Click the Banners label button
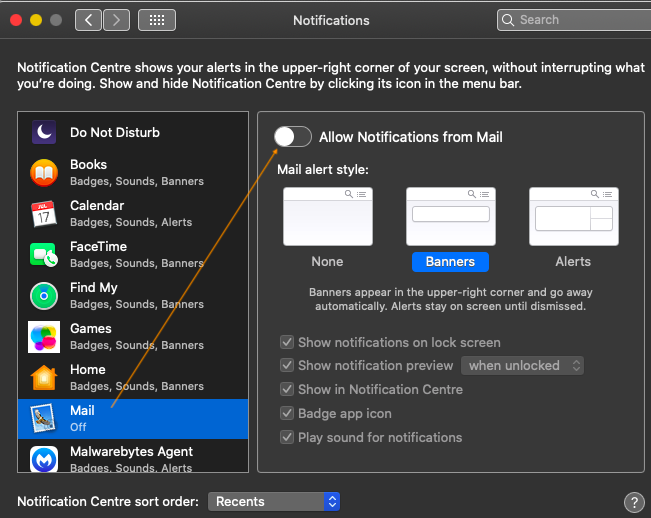This screenshot has height=518, width=651. pyautogui.click(x=450, y=262)
